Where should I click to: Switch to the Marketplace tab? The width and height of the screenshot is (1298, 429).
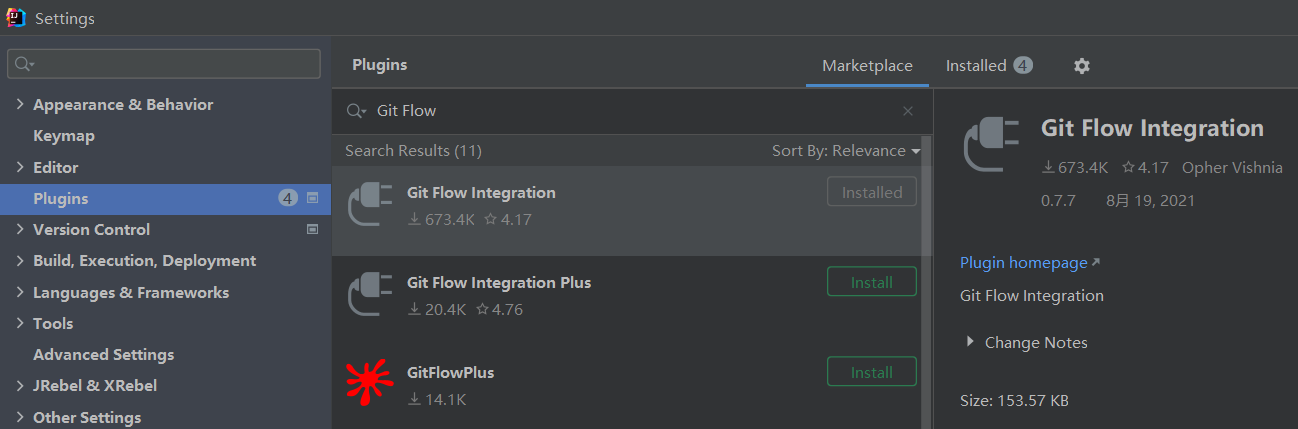(867, 66)
